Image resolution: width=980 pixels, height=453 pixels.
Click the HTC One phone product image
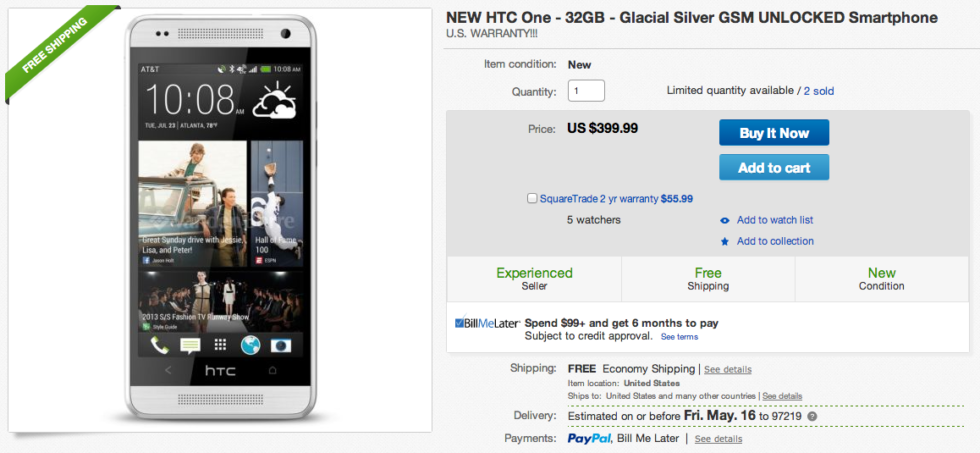click(219, 221)
